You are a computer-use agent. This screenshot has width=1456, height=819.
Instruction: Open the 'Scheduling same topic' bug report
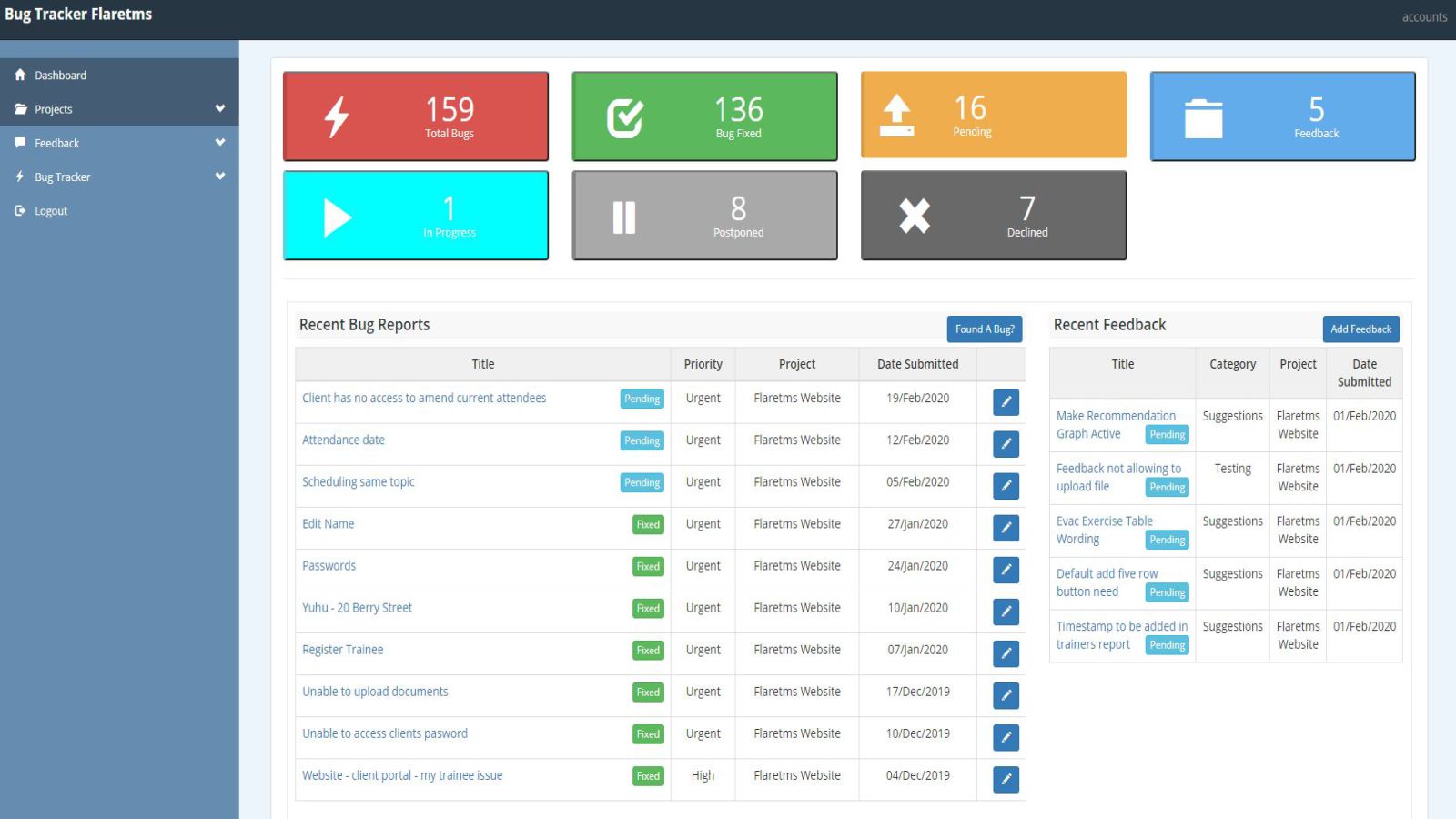tap(358, 482)
